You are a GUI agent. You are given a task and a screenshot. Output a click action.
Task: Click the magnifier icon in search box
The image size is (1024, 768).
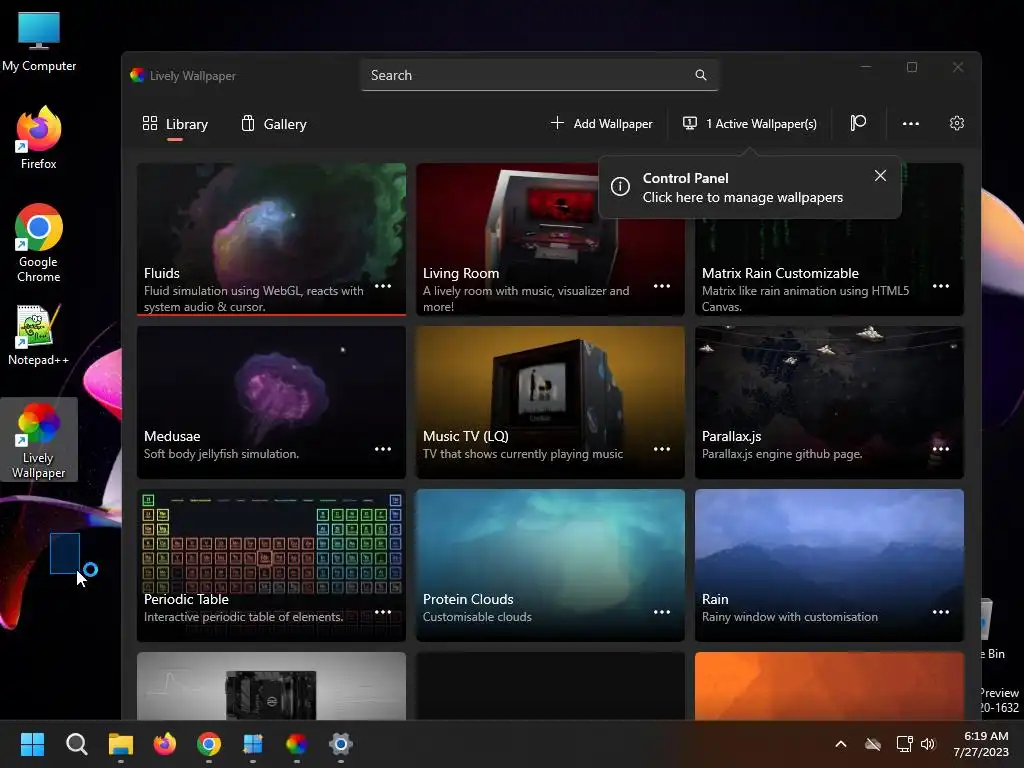click(701, 75)
